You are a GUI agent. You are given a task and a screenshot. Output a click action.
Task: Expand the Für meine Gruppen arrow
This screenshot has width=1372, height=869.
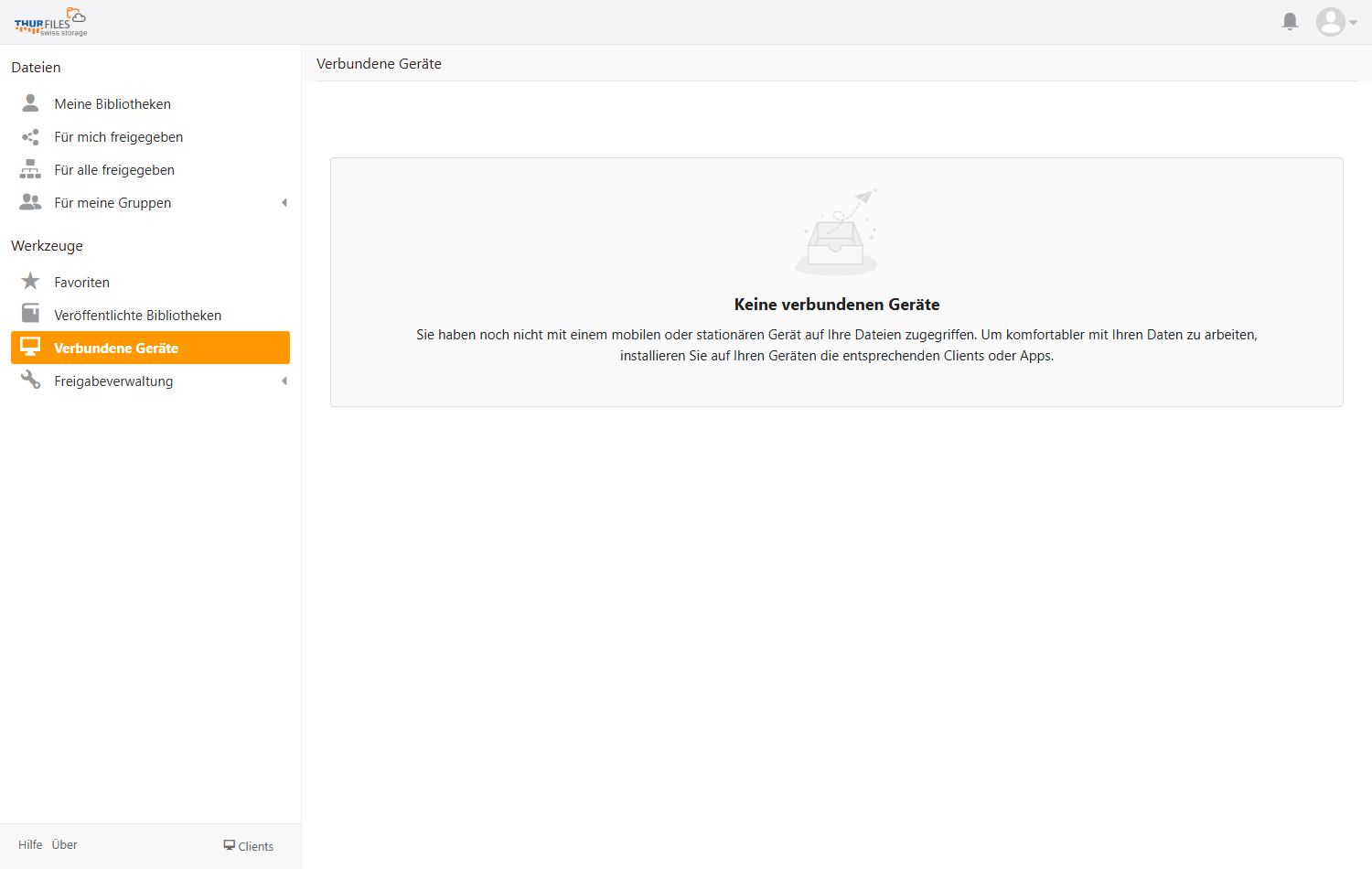(x=284, y=203)
